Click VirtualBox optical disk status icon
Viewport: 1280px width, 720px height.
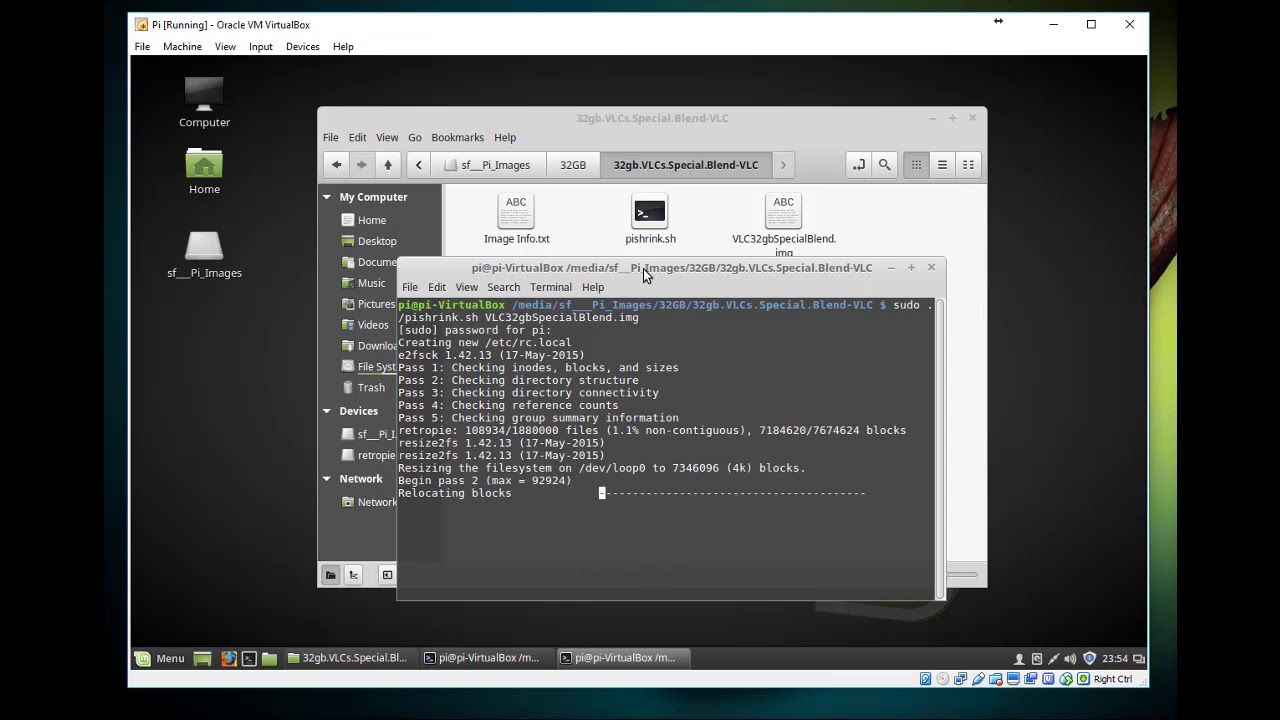click(x=943, y=679)
